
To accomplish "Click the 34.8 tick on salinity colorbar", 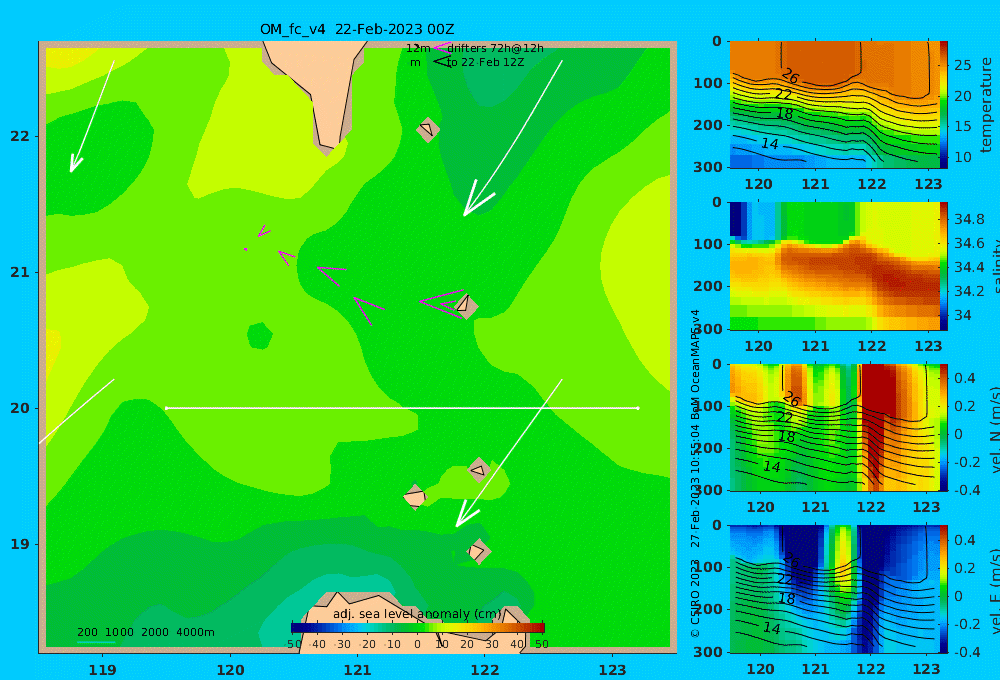I will [969, 219].
